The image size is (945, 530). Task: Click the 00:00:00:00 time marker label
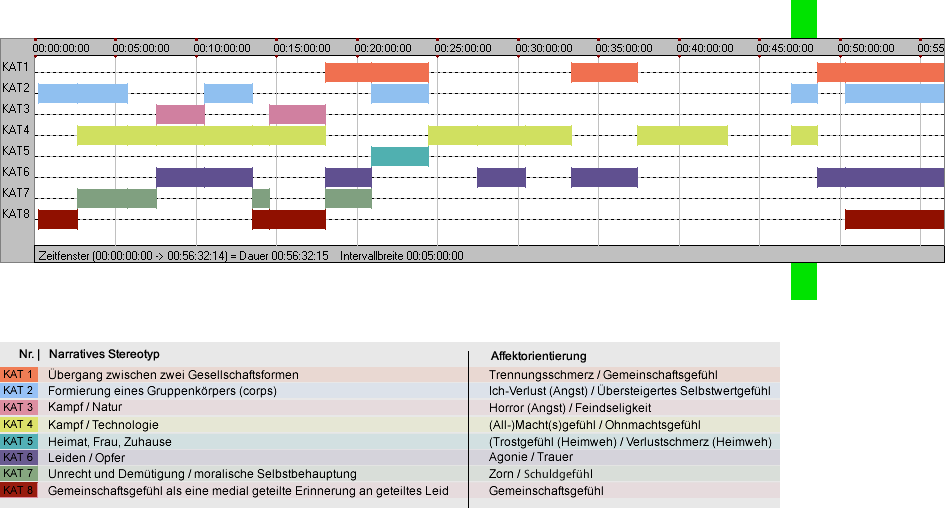[x=61, y=48]
